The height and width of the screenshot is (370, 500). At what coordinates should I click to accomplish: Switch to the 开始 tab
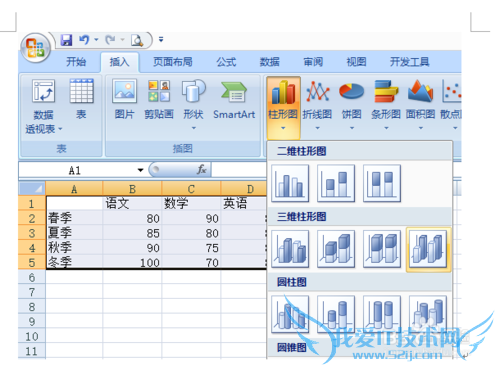tap(76, 62)
